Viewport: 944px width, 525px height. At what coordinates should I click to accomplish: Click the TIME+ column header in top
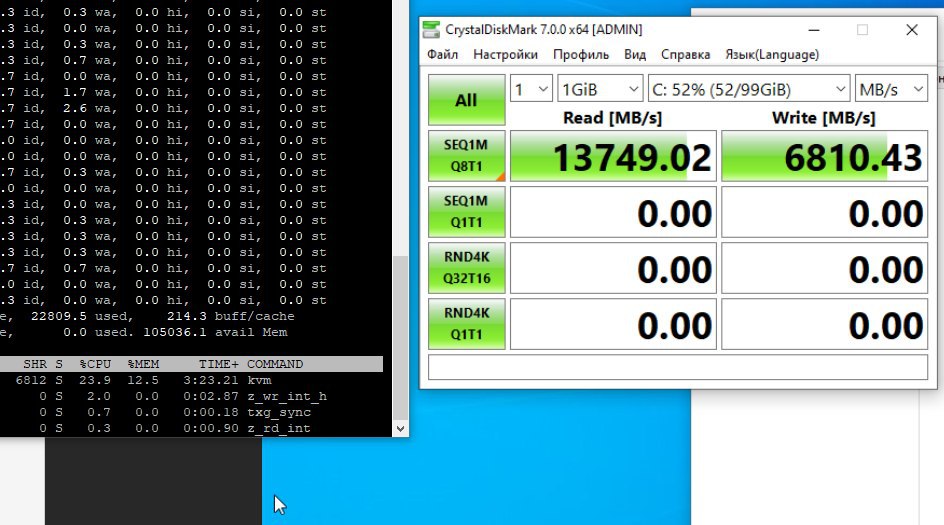tap(219, 364)
